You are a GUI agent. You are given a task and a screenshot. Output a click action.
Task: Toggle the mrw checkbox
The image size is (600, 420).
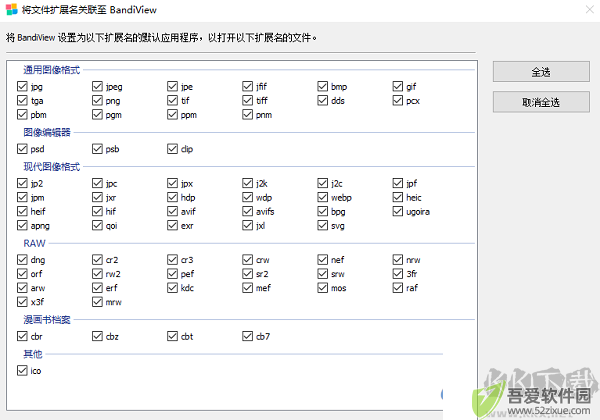tap(97, 302)
